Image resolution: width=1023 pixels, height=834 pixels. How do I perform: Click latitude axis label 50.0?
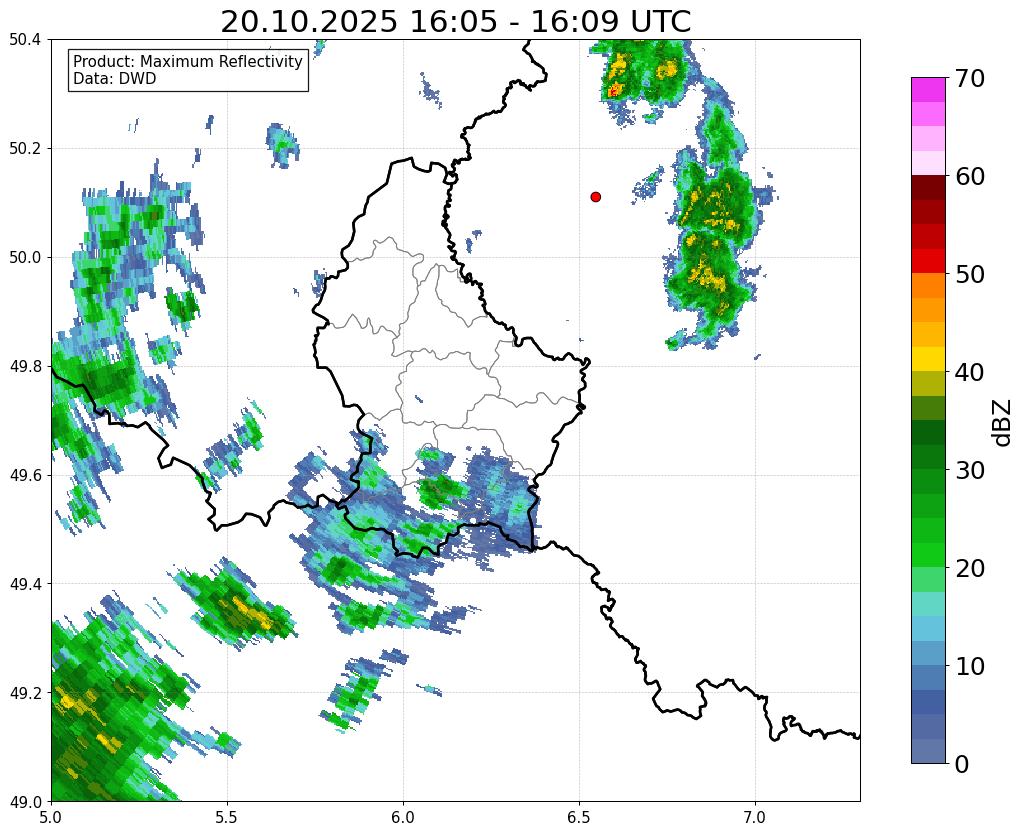click(25, 257)
